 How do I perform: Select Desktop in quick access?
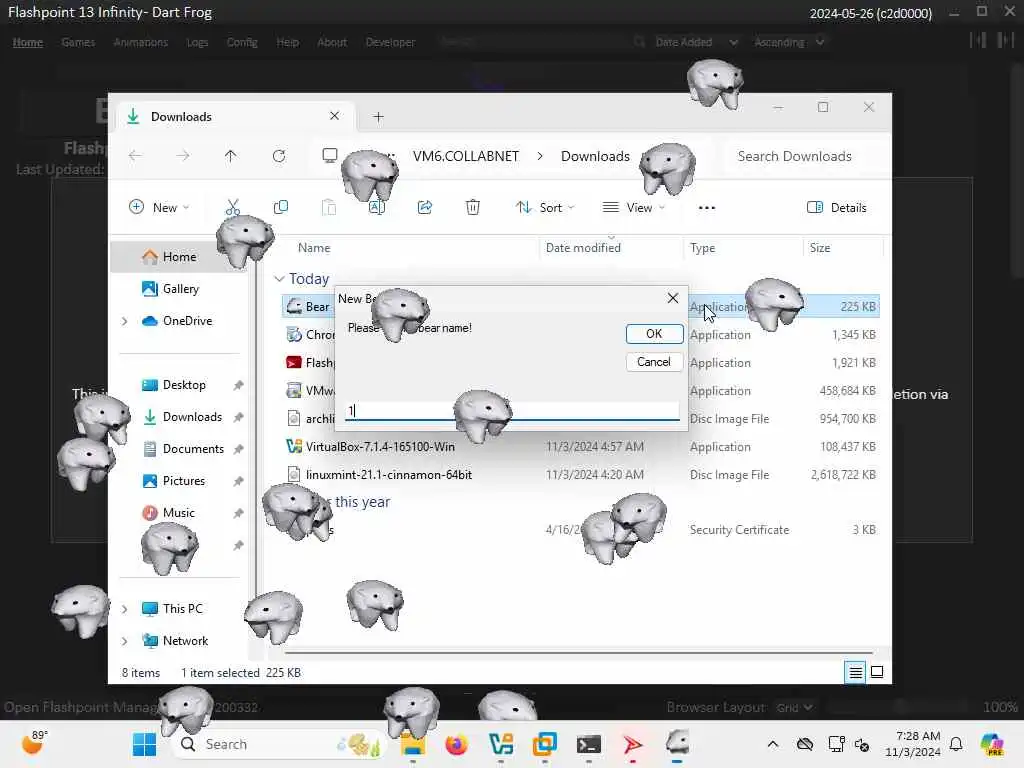pyautogui.click(x=184, y=385)
